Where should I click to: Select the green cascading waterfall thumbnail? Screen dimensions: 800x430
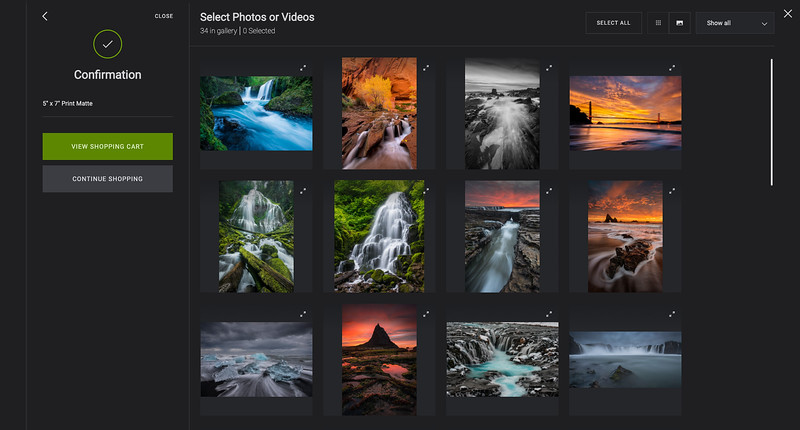click(x=379, y=236)
